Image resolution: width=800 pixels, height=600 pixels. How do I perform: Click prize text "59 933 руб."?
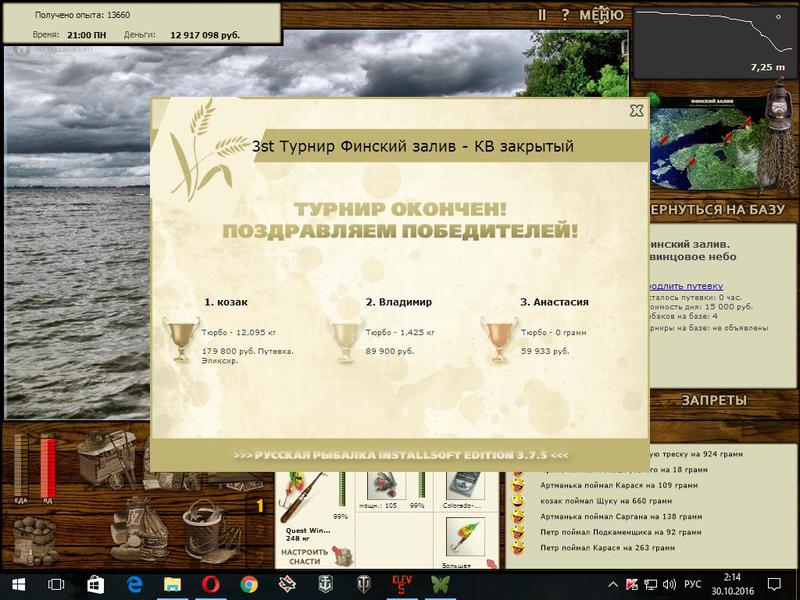545,351
